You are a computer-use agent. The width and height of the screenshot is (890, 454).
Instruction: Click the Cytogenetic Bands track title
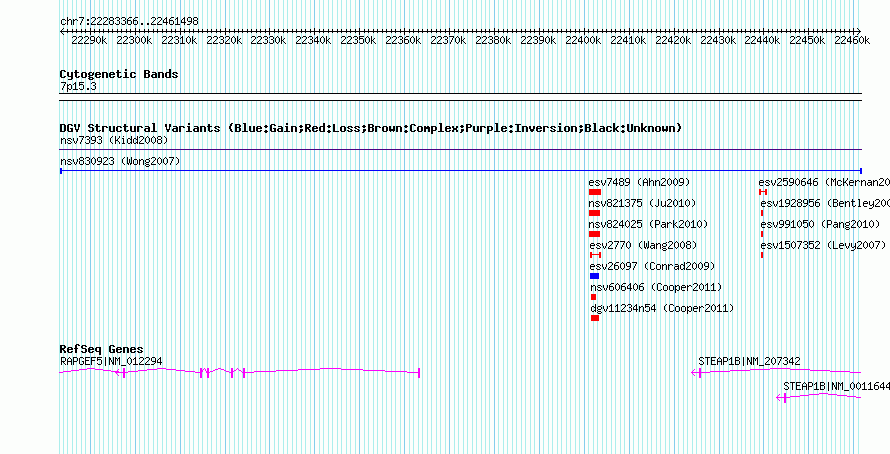pyautogui.click(x=119, y=74)
